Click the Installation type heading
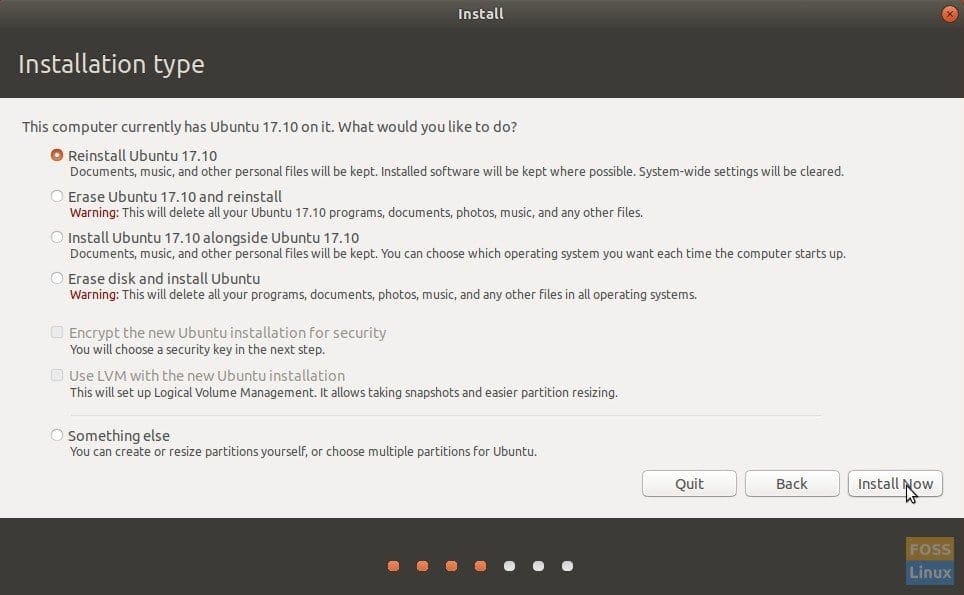 [111, 64]
